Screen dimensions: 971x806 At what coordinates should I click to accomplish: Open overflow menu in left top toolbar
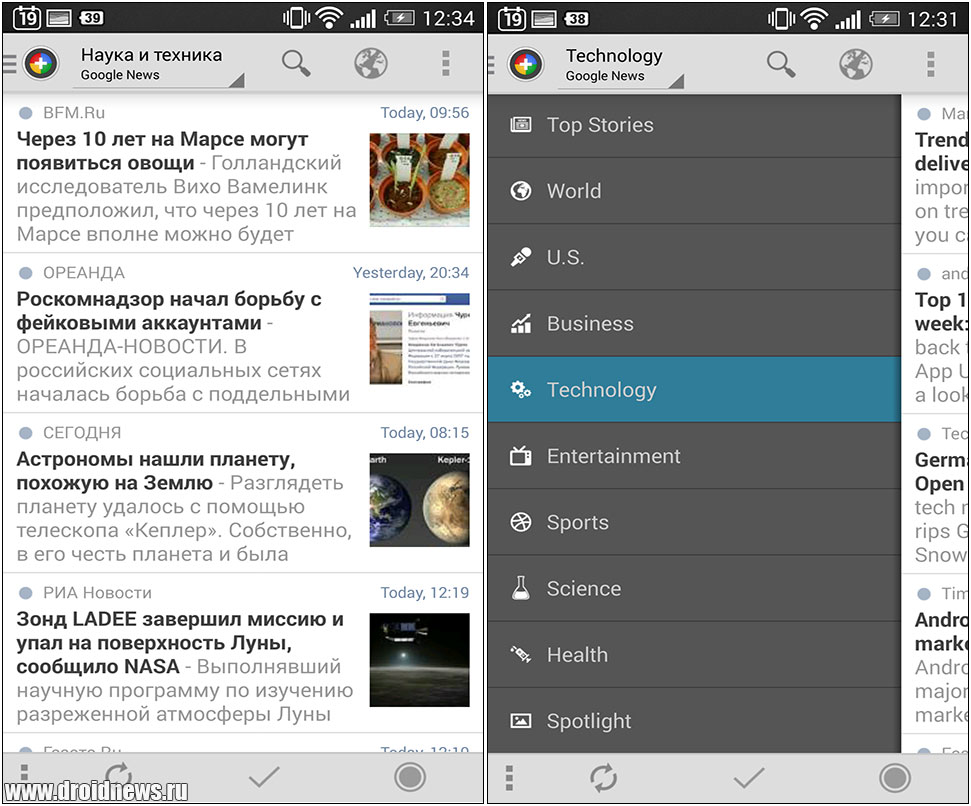tap(445, 63)
